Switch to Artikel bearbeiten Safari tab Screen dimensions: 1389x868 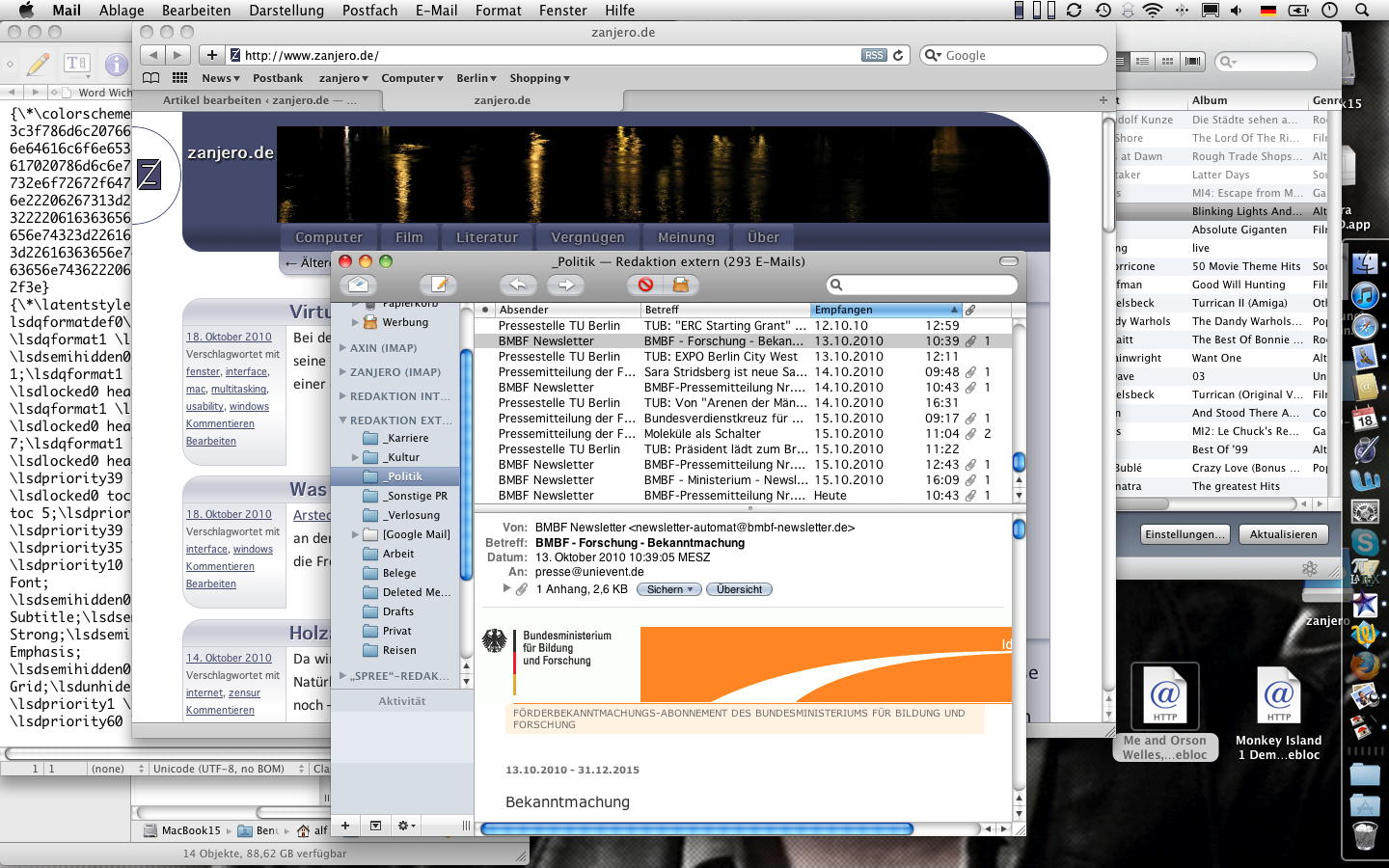point(259,100)
